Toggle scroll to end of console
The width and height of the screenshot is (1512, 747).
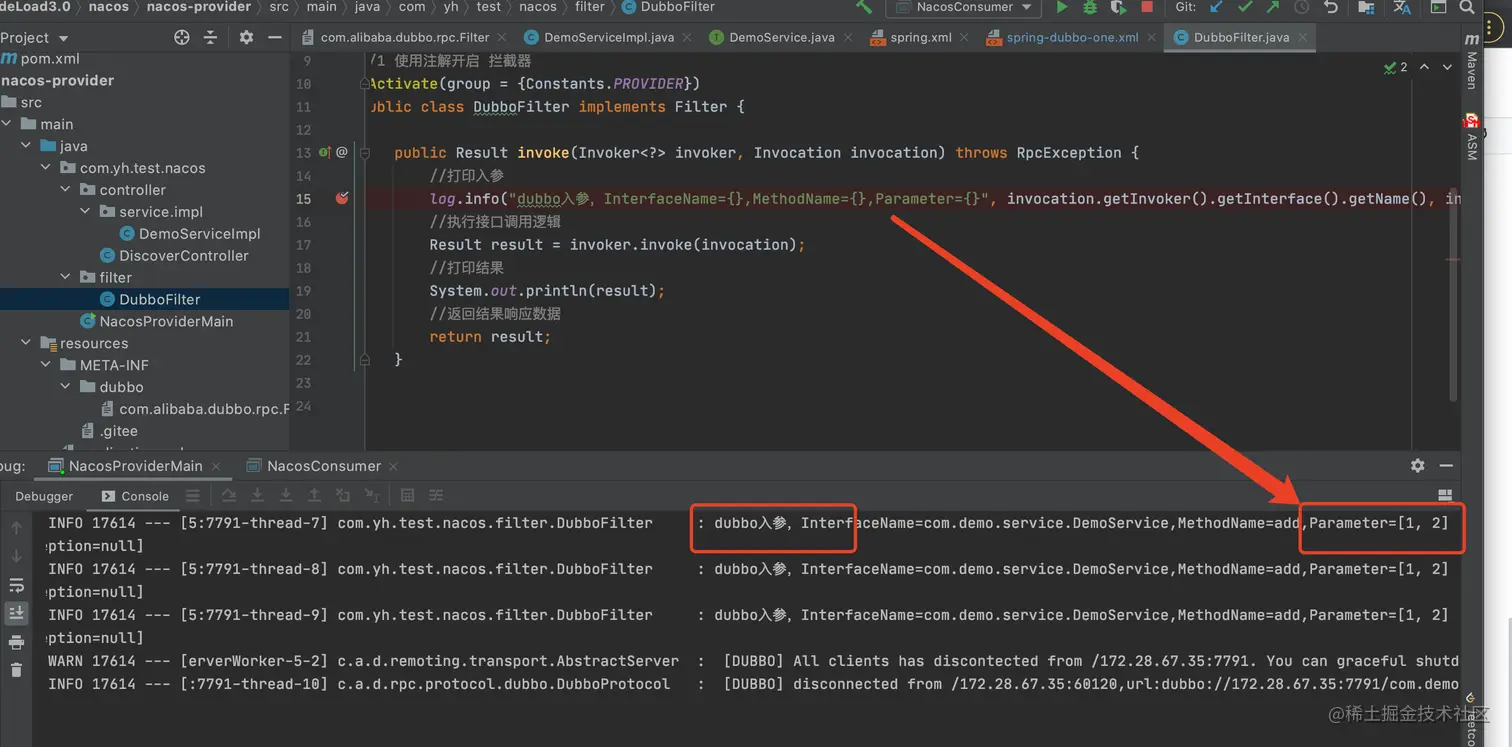(16, 613)
